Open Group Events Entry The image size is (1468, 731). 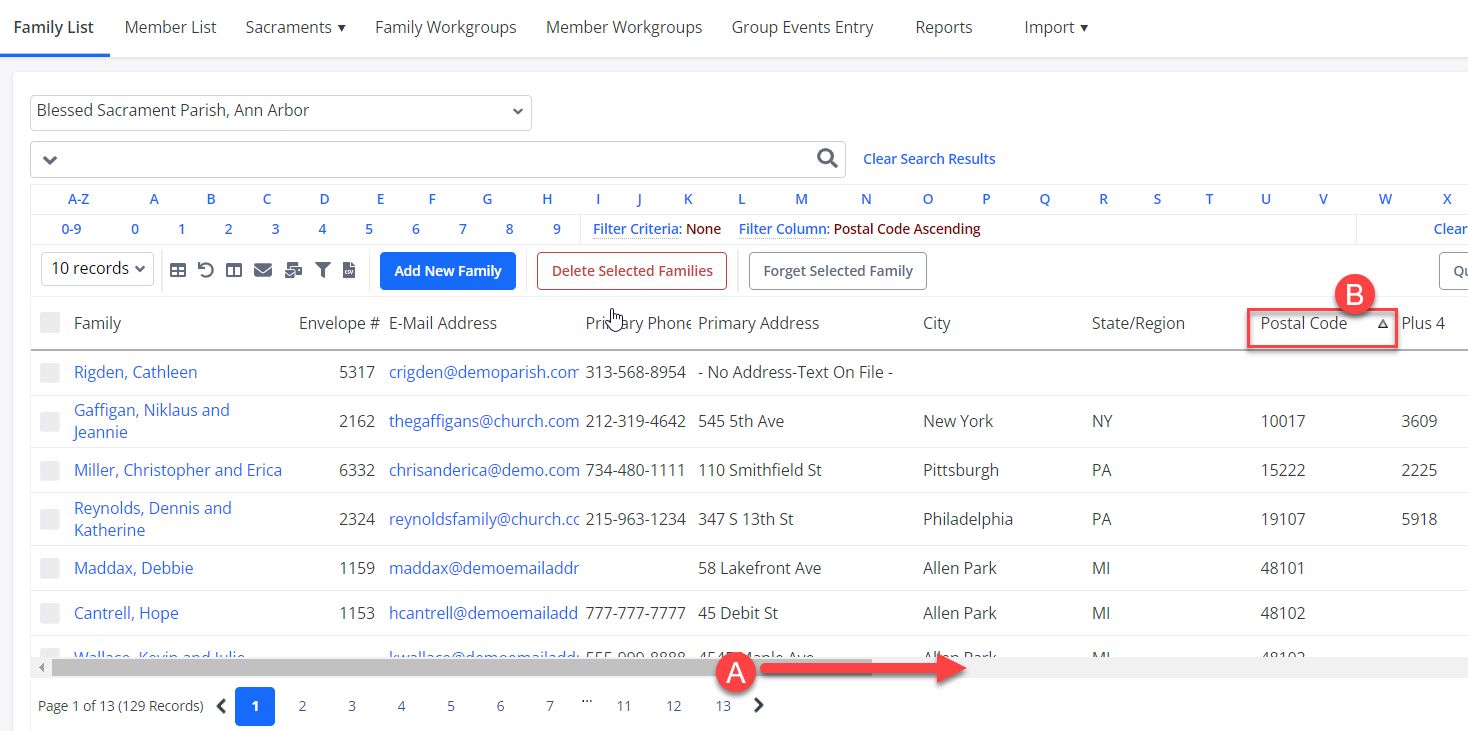pos(802,28)
